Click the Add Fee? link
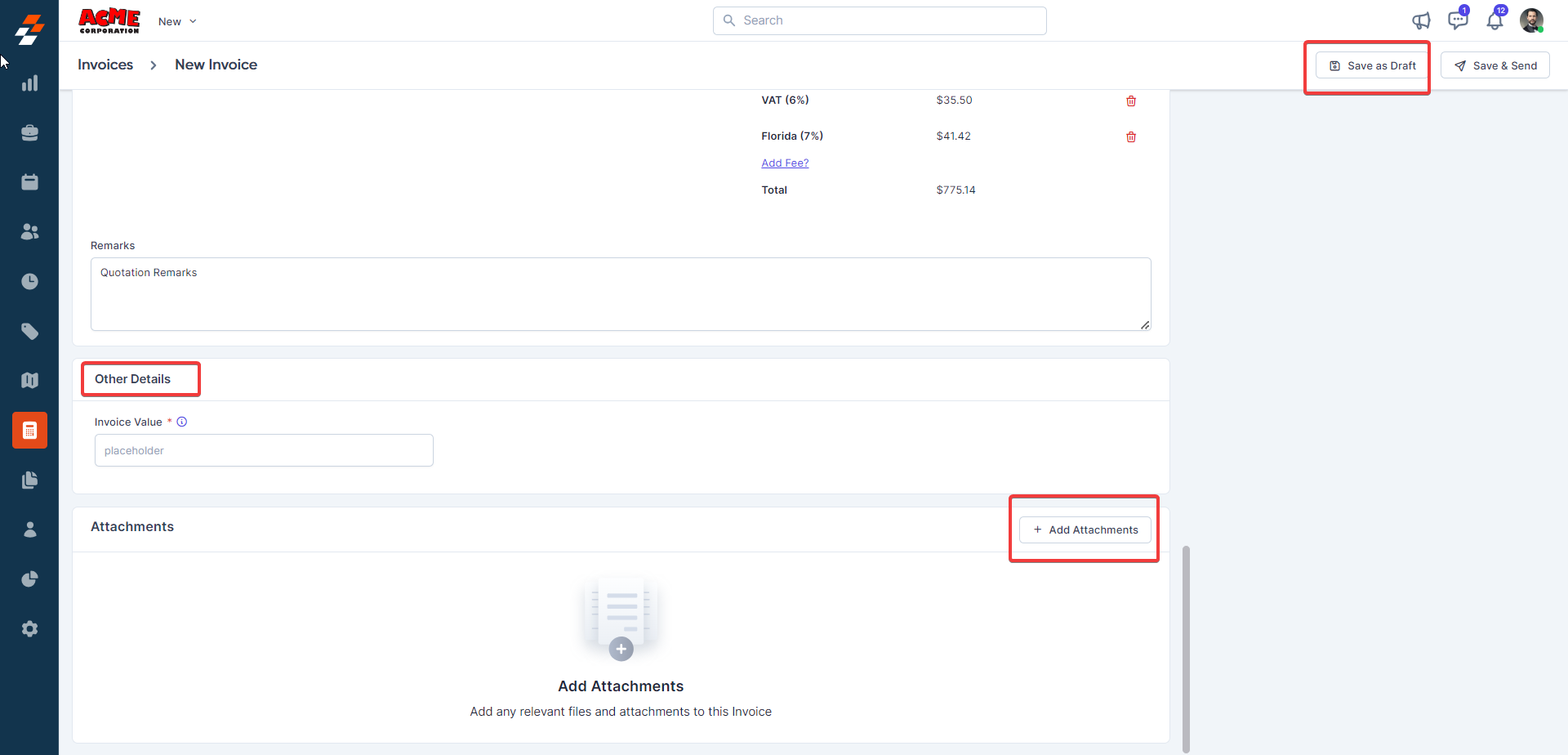 785,163
